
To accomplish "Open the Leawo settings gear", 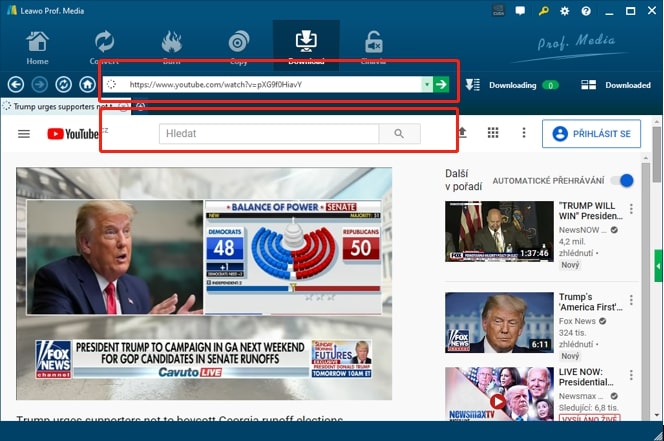I will [565, 11].
